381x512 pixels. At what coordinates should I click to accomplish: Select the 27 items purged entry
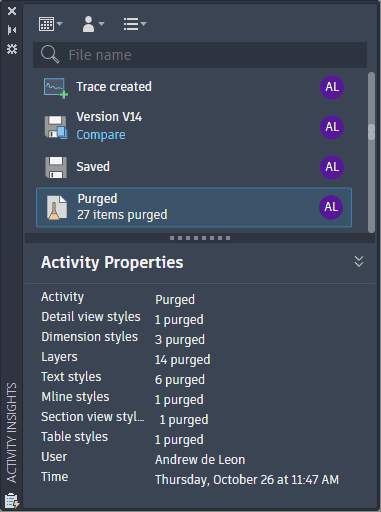pos(194,207)
